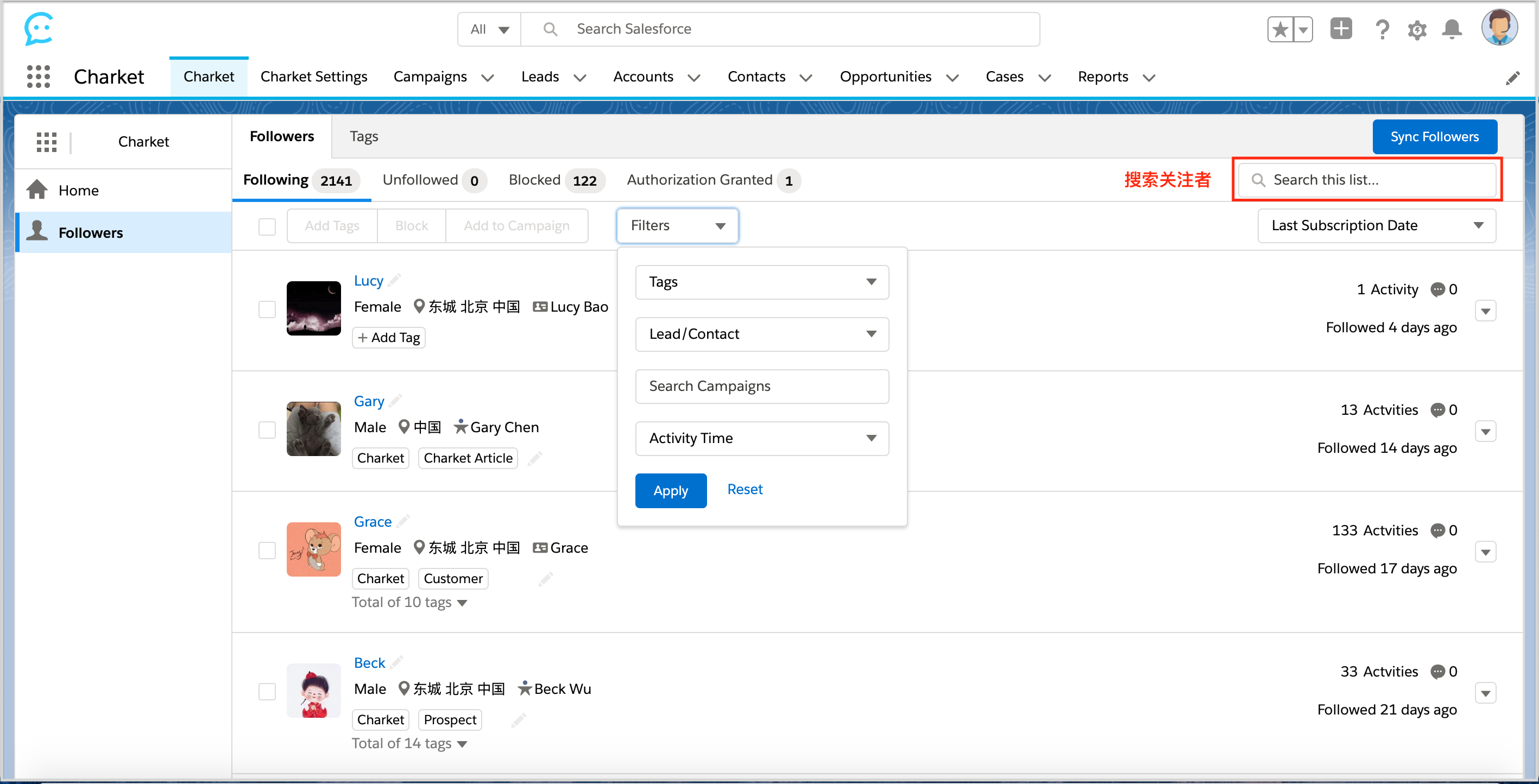Open the Activity Time filter dropdown
The image size is (1539, 784).
pos(762,438)
